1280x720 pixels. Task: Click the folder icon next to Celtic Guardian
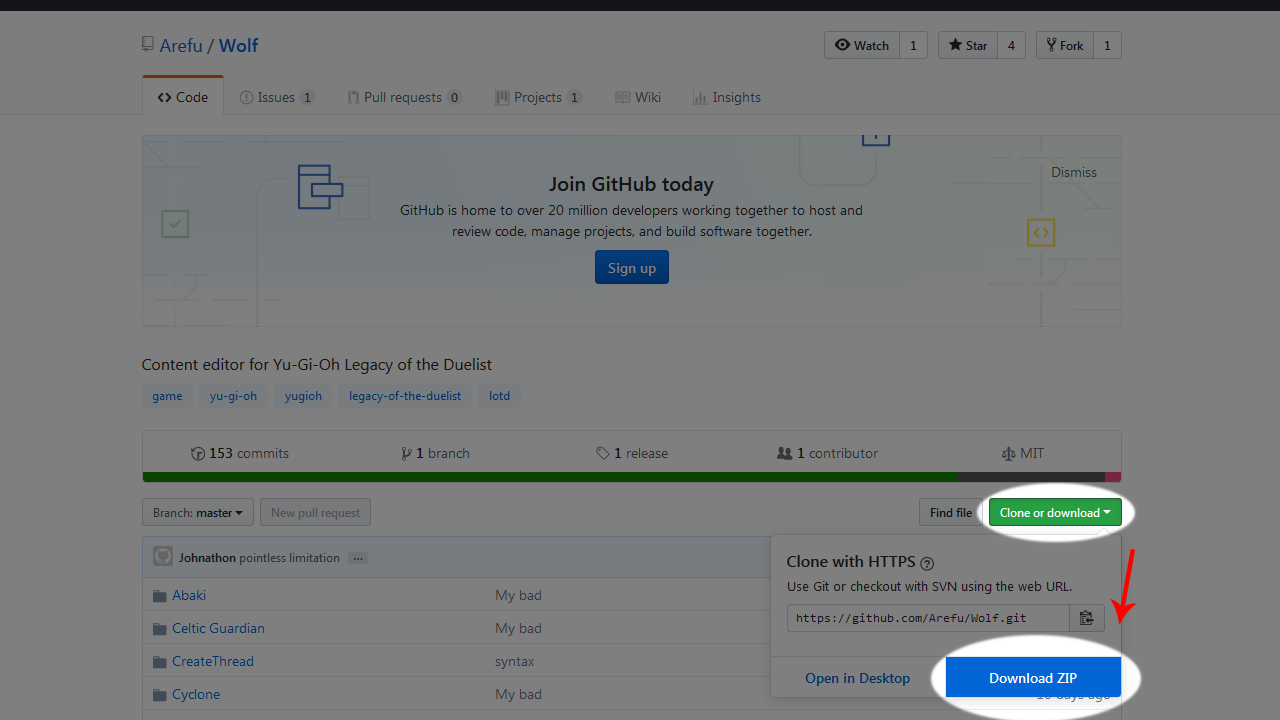[159, 629]
